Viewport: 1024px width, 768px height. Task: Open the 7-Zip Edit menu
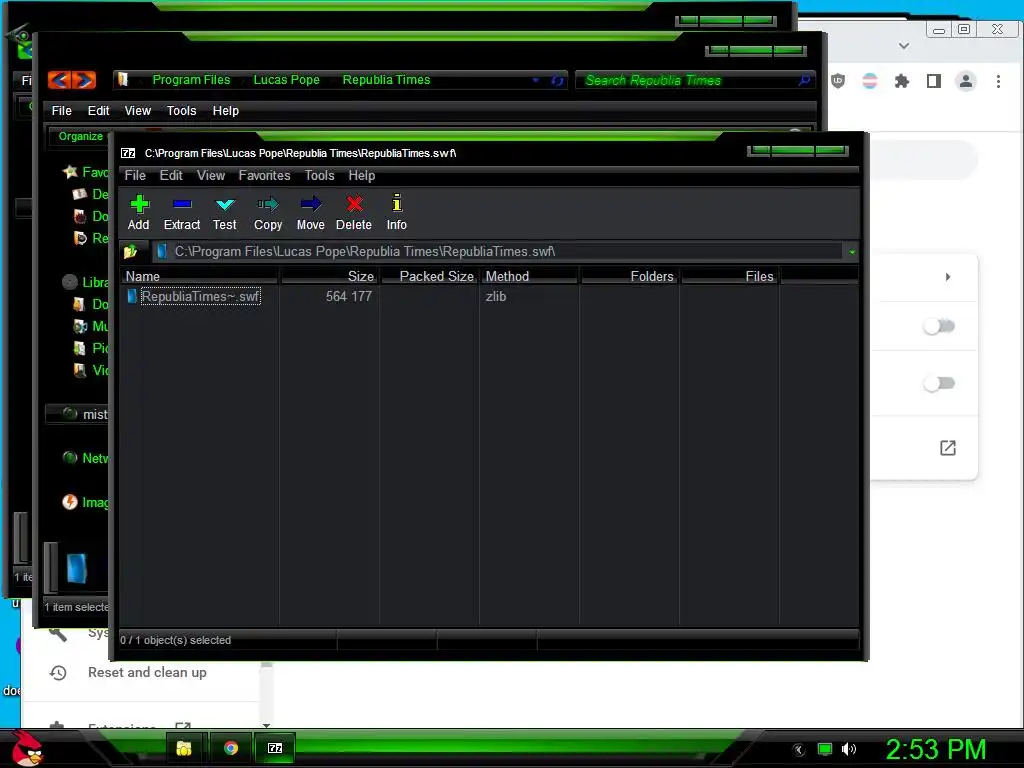[171, 176]
